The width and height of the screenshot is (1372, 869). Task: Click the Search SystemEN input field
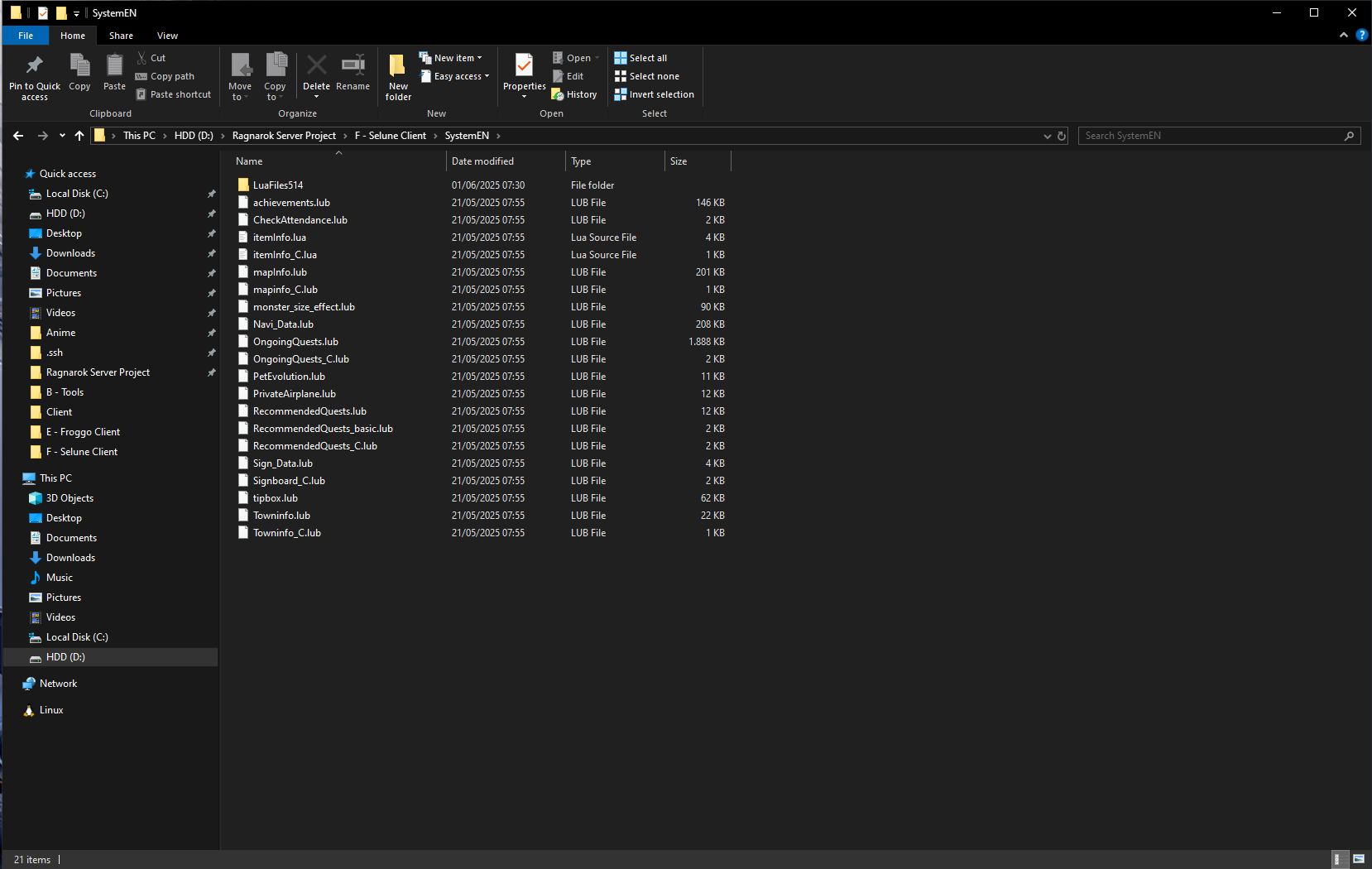pos(1212,136)
